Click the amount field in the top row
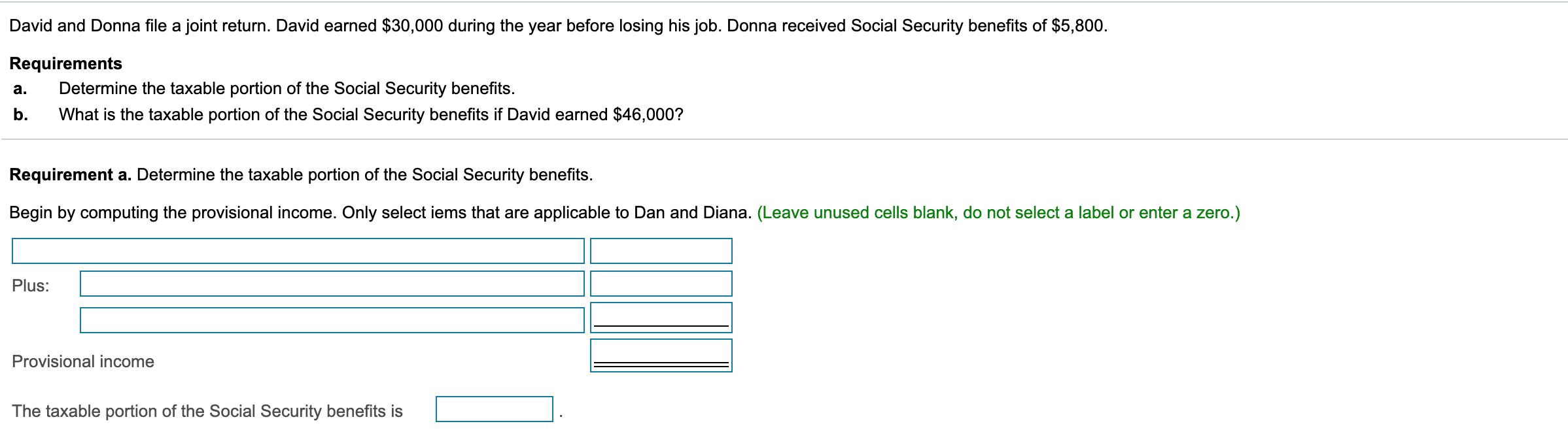 coord(661,250)
